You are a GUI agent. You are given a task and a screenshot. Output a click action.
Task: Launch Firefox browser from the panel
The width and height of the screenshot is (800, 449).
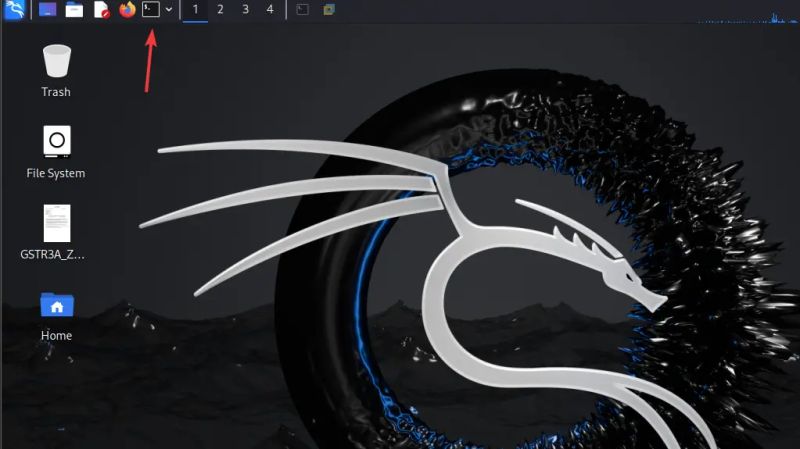[x=127, y=10]
